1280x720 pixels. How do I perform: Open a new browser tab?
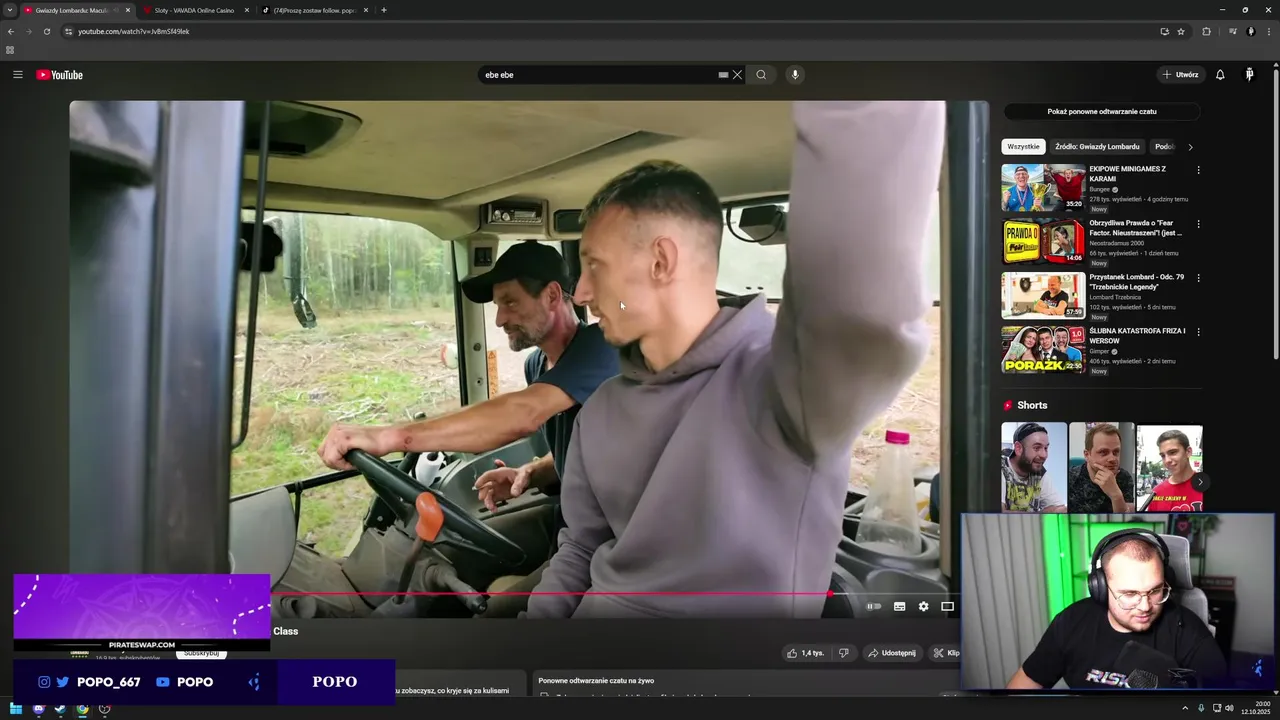384,10
